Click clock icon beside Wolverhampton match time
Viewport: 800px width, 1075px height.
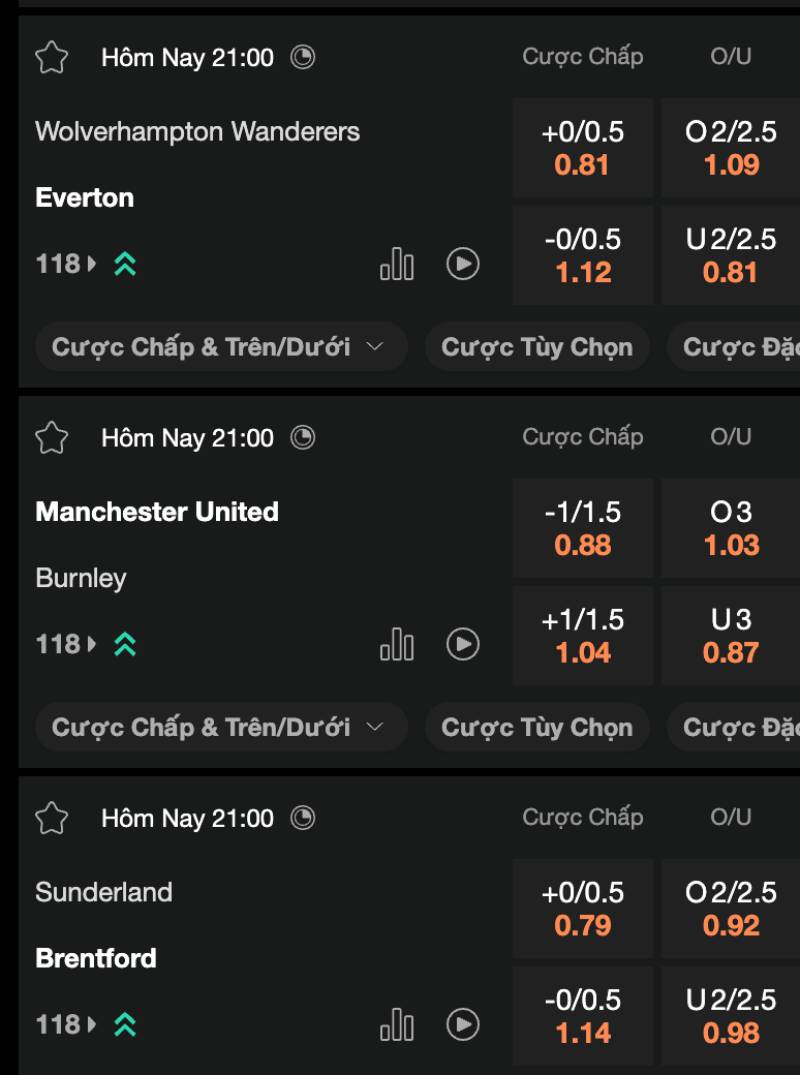(x=303, y=58)
